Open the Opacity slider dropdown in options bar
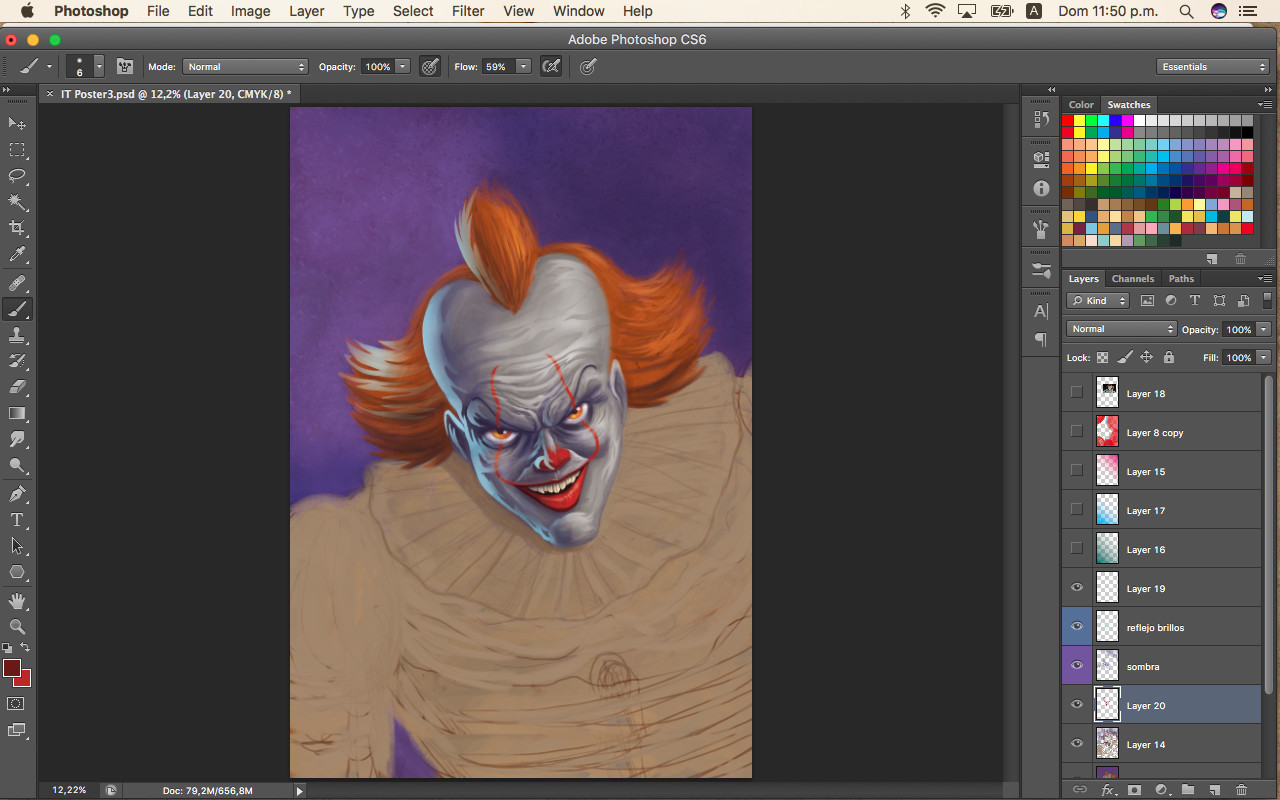The height and width of the screenshot is (800, 1280). pyautogui.click(x=403, y=67)
